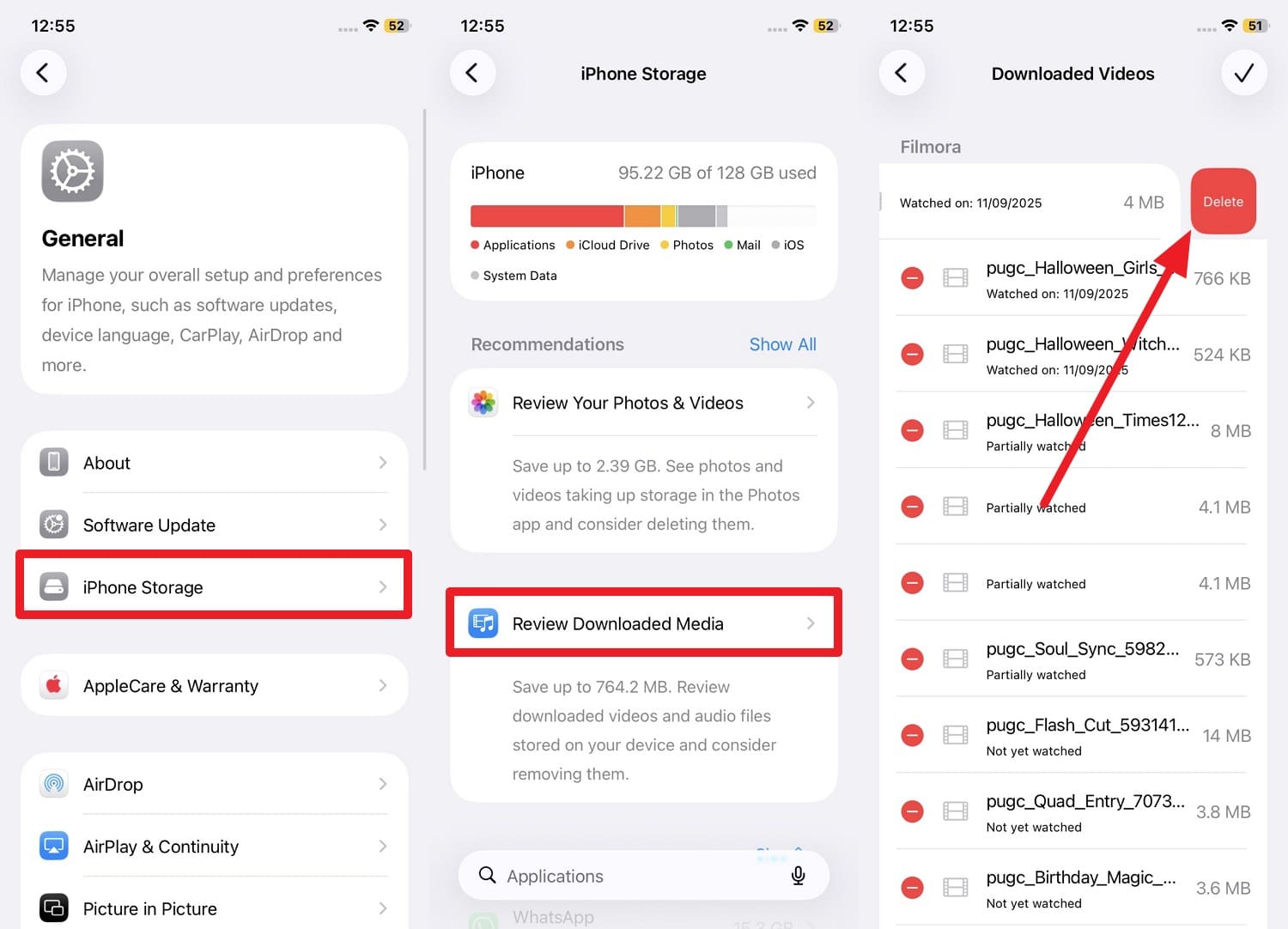Tap the Review Downloaded Media icon
This screenshot has width=1288, height=929.
click(483, 623)
